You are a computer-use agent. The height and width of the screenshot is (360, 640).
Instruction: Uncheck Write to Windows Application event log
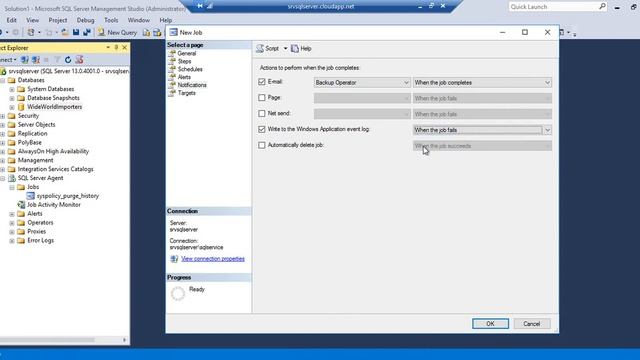[x=262, y=129]
